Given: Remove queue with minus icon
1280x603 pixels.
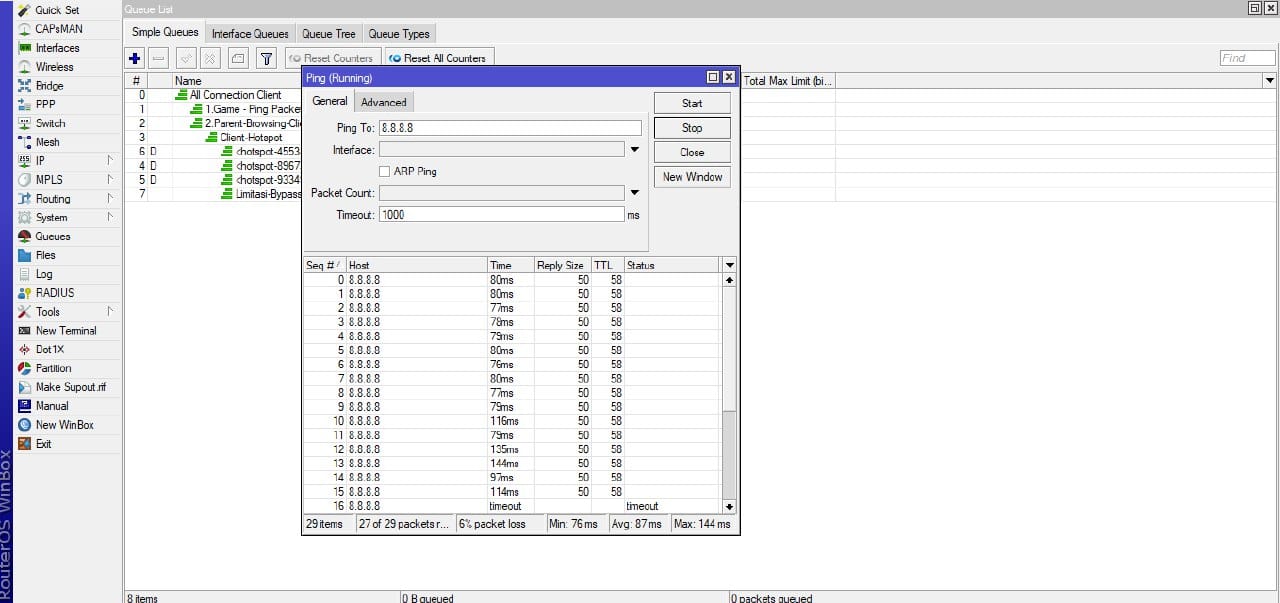Looking at the screenshot, I should (x=159, y=58).
